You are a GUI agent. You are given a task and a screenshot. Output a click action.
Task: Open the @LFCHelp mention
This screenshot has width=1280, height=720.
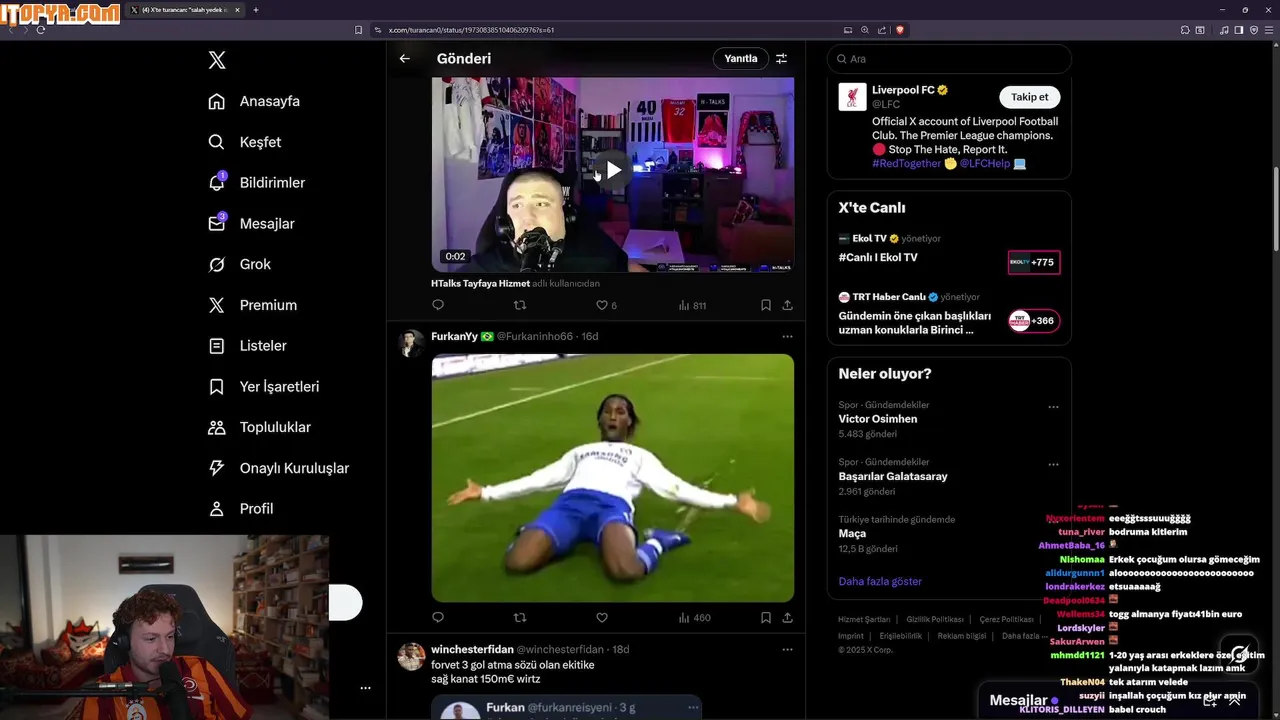985,163
